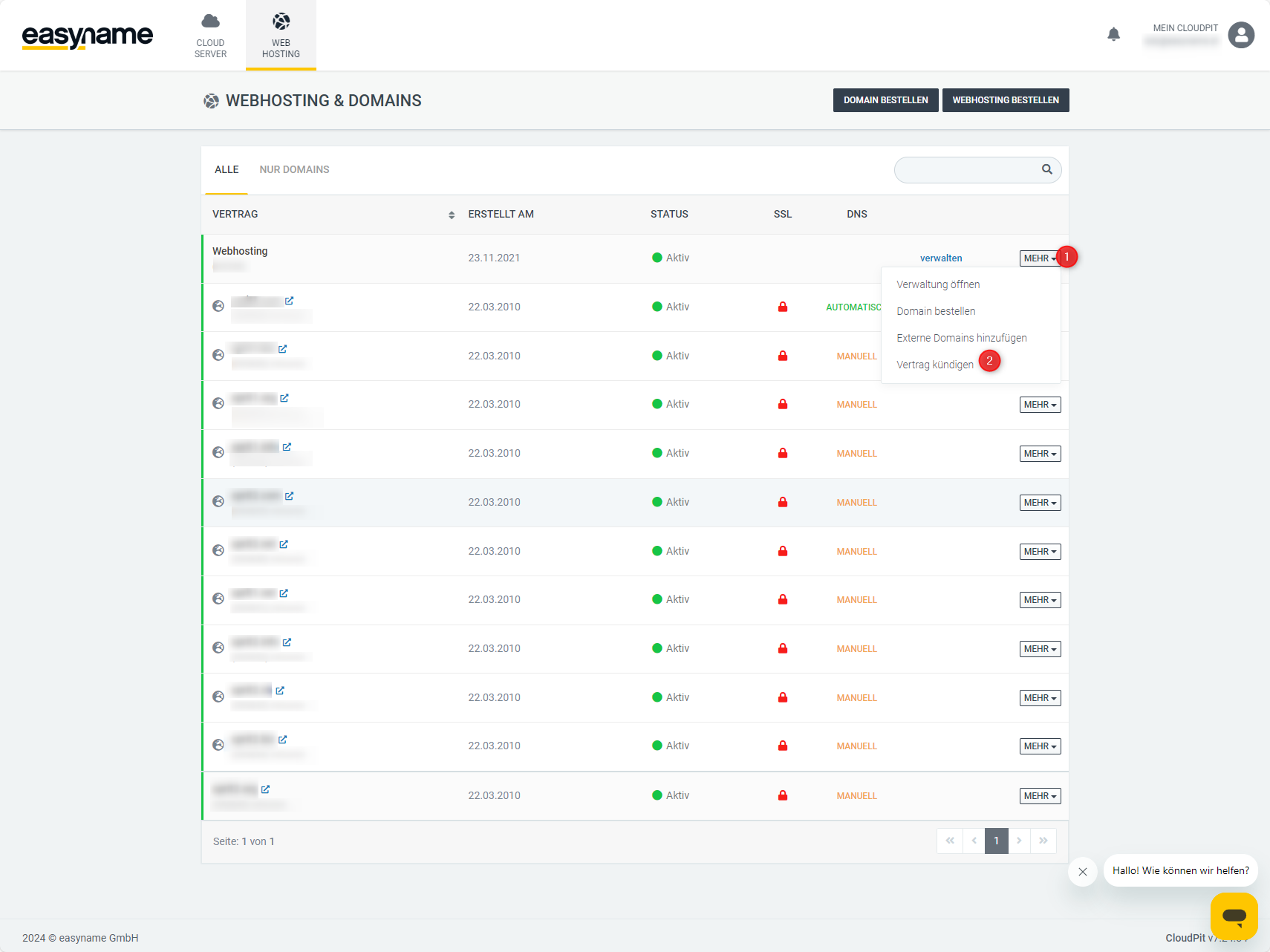
Task: Expand MEHR dropdown in the highlighted sixth row
Action: pyautogui.click(x=1039, y=503)
